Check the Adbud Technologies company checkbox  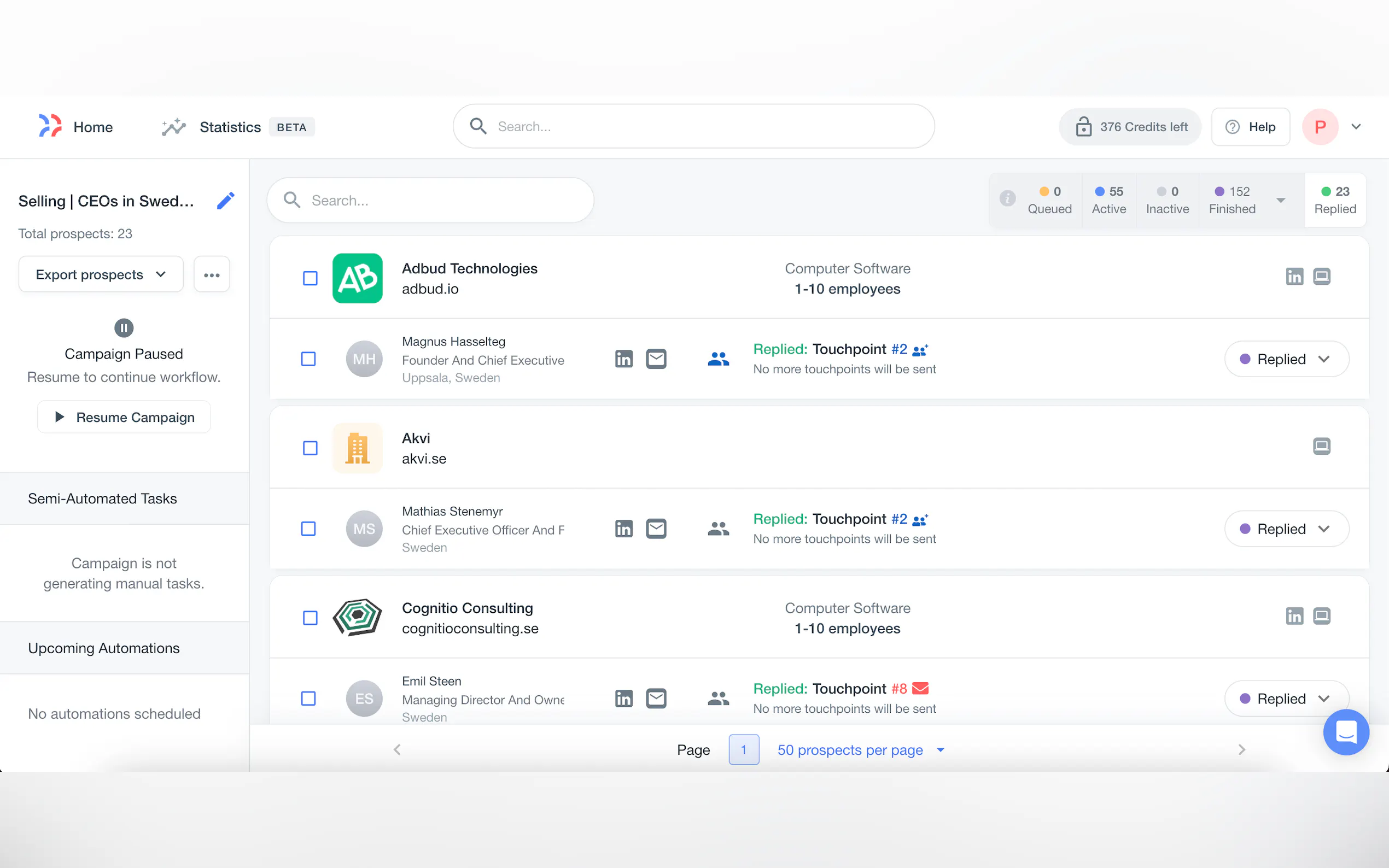pos(310,278)
